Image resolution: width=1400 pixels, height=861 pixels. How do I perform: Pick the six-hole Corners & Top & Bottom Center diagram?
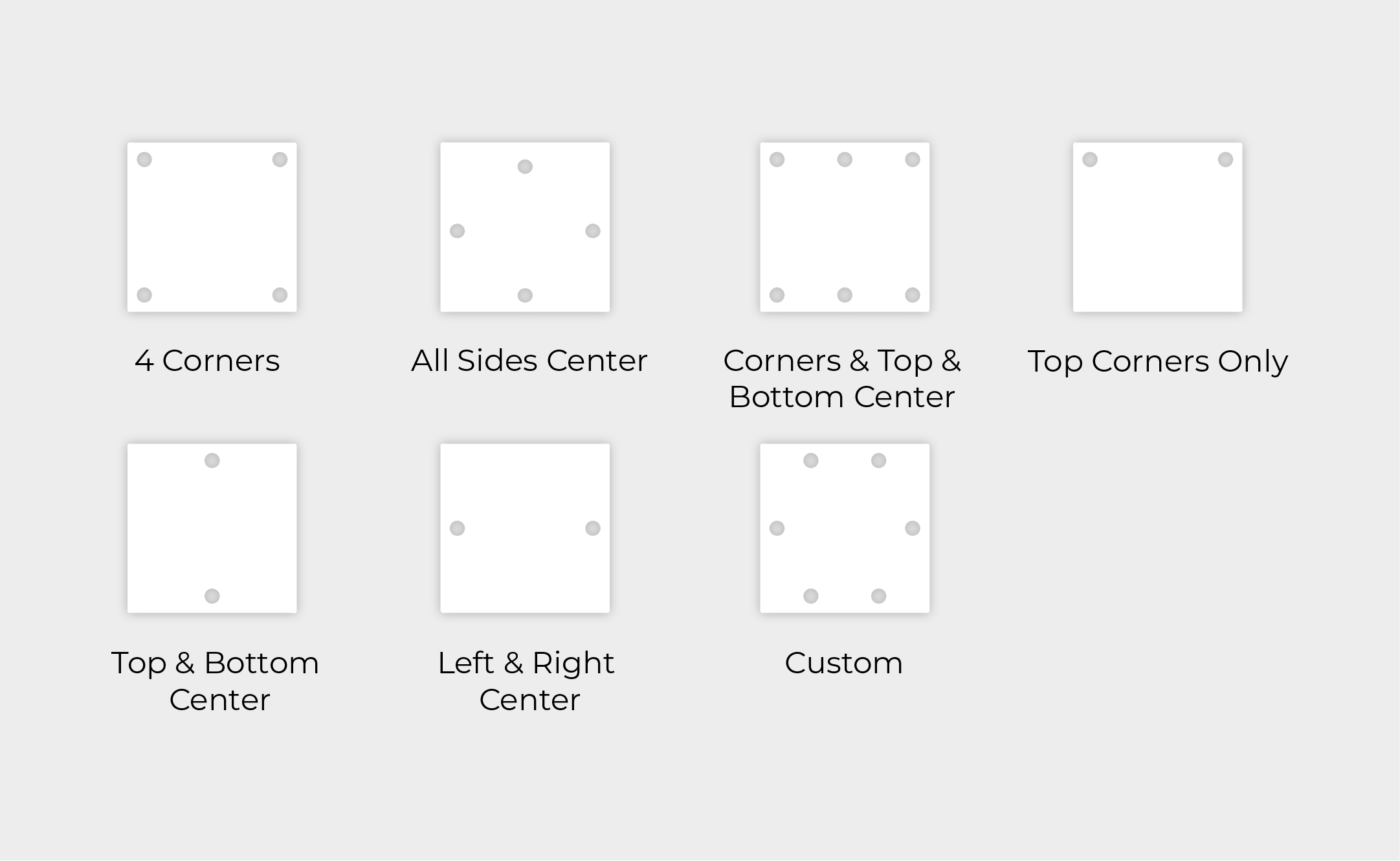[845, 227]
